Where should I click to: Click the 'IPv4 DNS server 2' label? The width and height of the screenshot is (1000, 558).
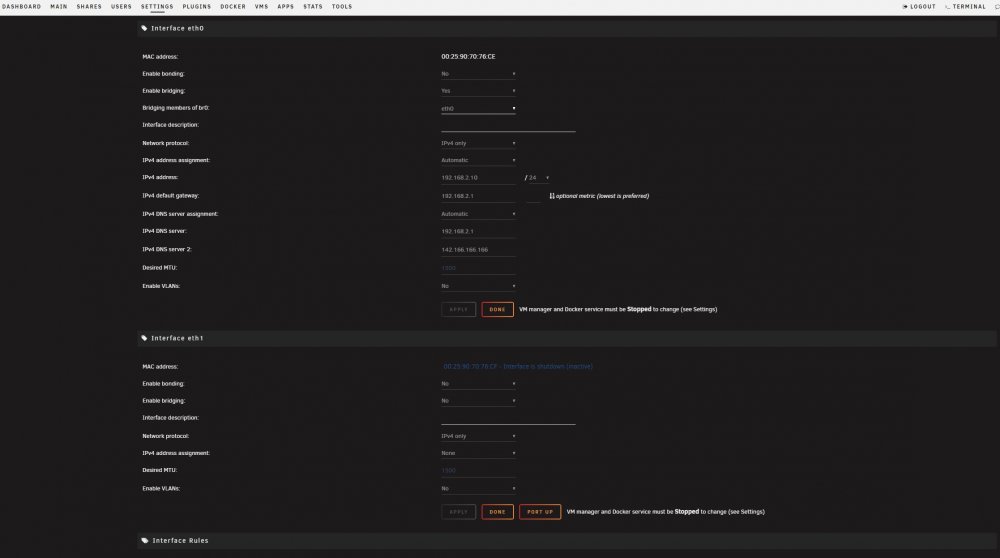point(166,249)
